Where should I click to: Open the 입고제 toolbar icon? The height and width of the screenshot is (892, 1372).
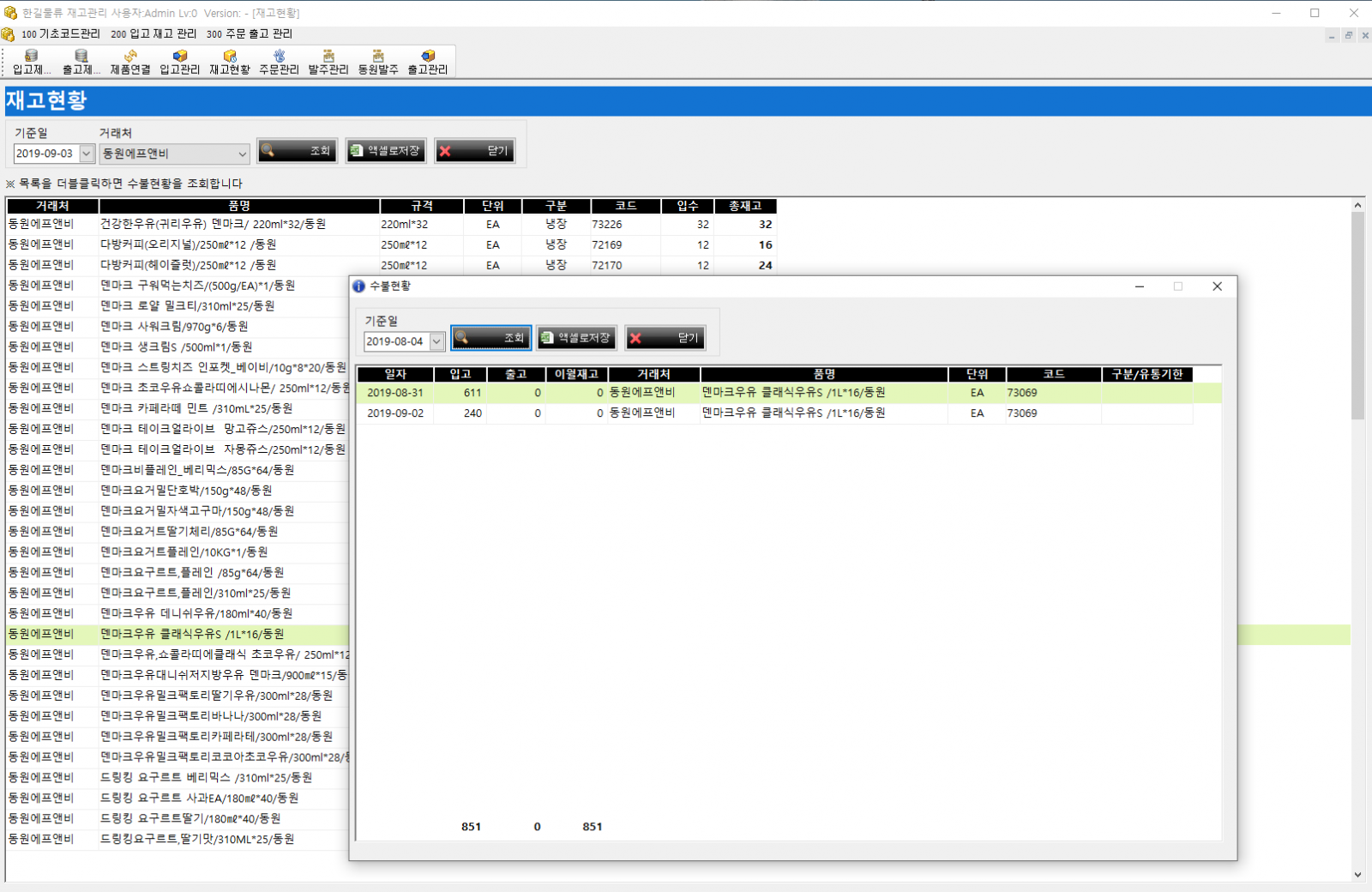[32, 62]
